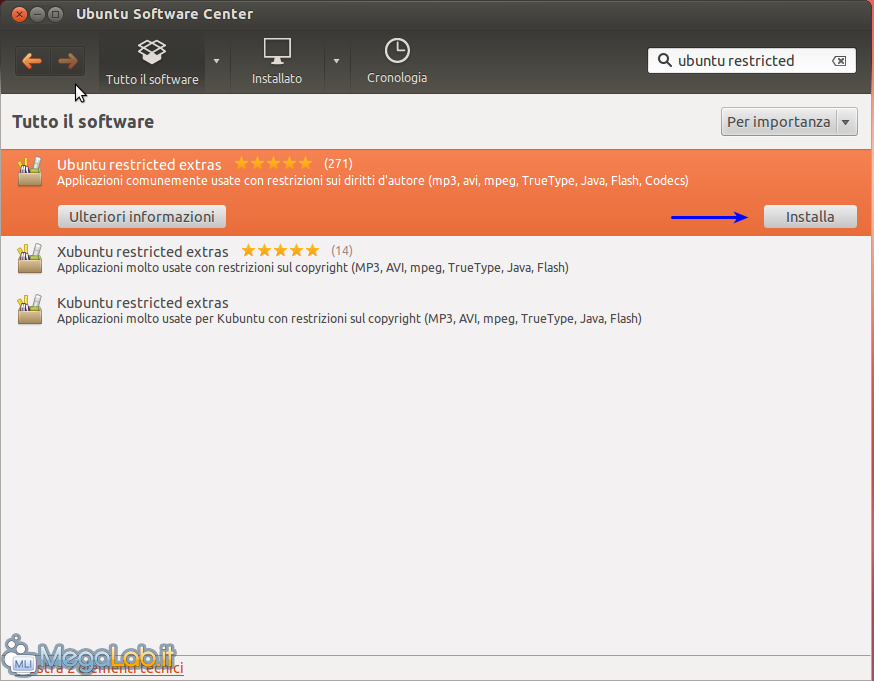Image resolution: width=874 pixels, height=681 pixels.
Task: Click the (14) review count
Action: [342, 251]
